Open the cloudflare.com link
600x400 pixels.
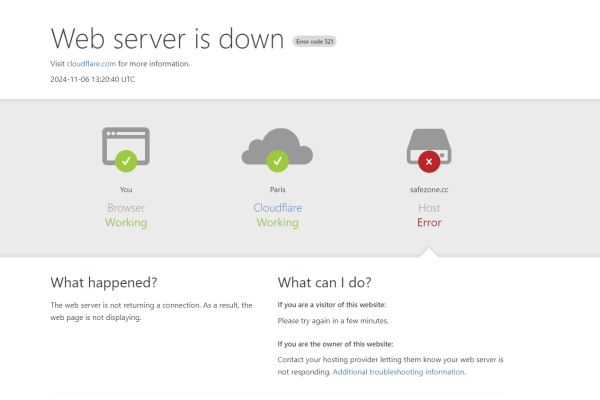coord(91,64)
